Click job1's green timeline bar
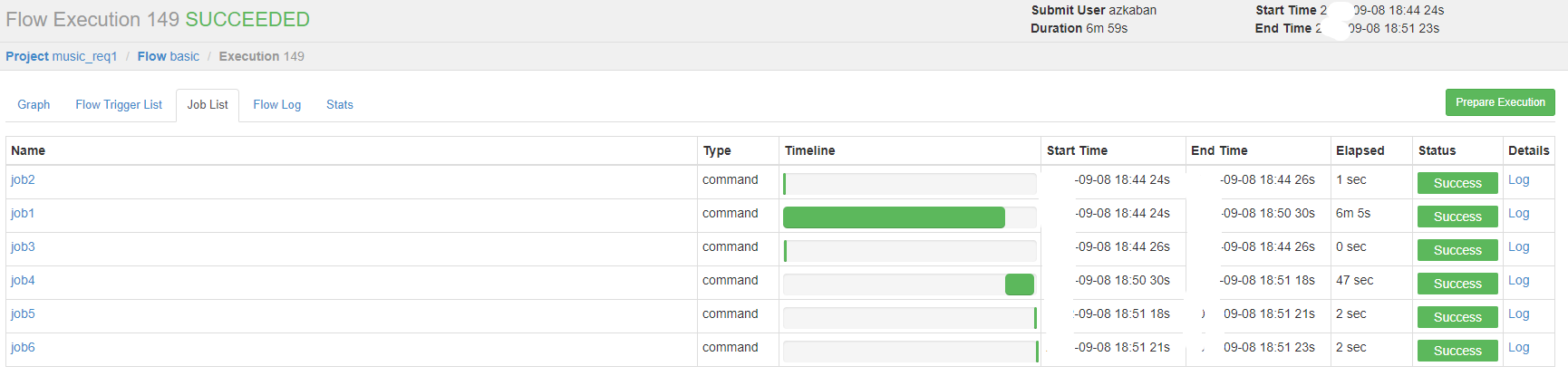This screenshot has height=376, width=1568. (894, 217)
